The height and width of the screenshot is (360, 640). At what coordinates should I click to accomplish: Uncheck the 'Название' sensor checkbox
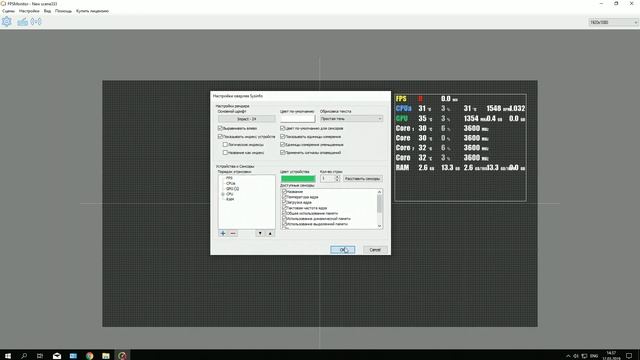[x=284, y=191]
